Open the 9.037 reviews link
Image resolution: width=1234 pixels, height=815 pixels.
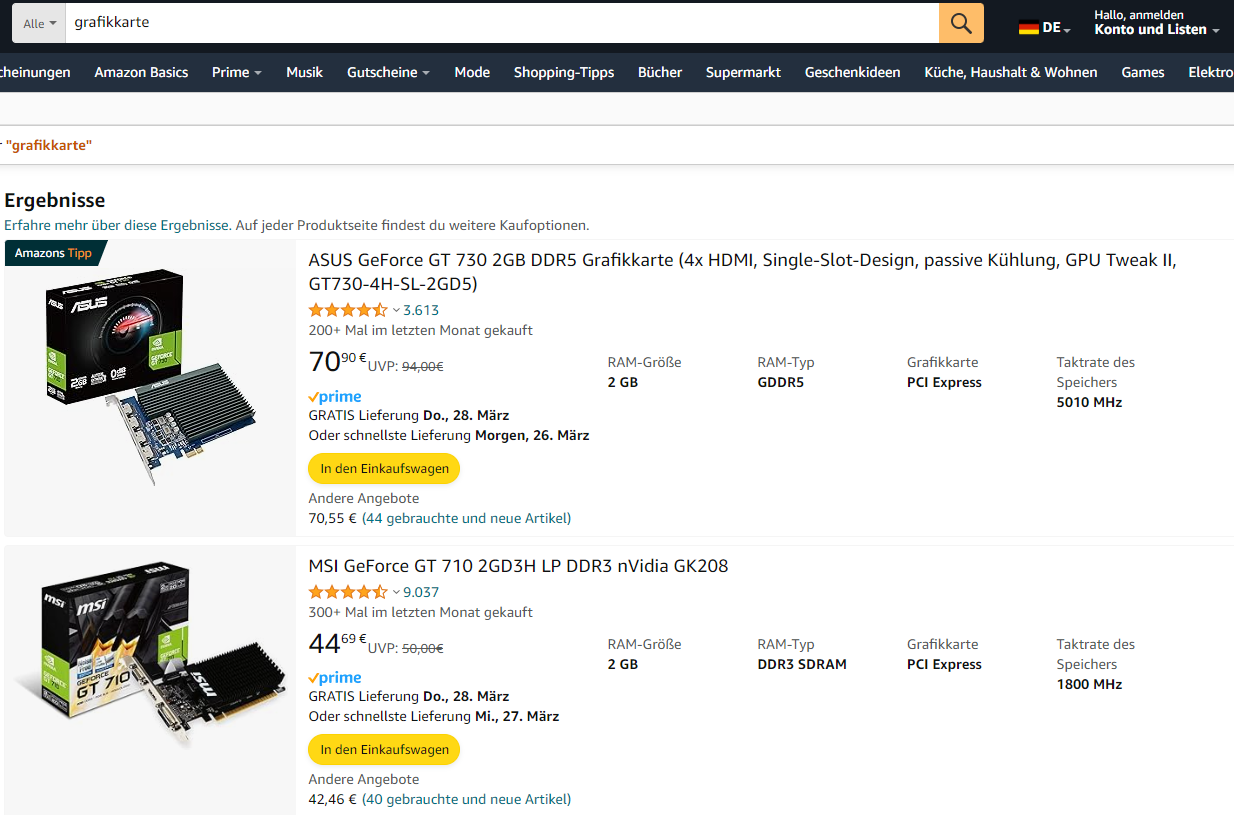[x=421, y=592]
